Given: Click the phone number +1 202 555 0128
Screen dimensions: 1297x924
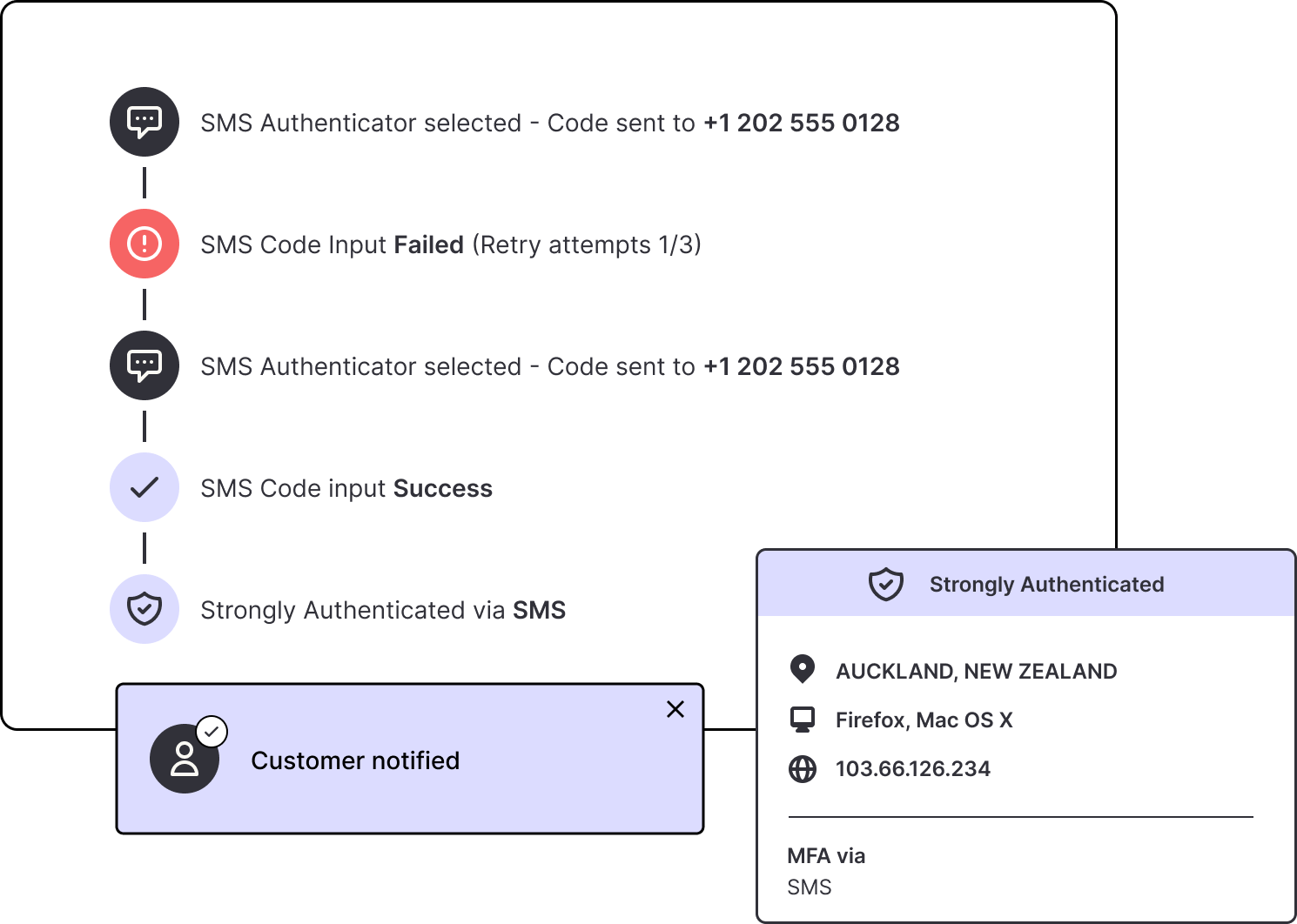Looking at the screenshot, I should click(x=801, y=123).
